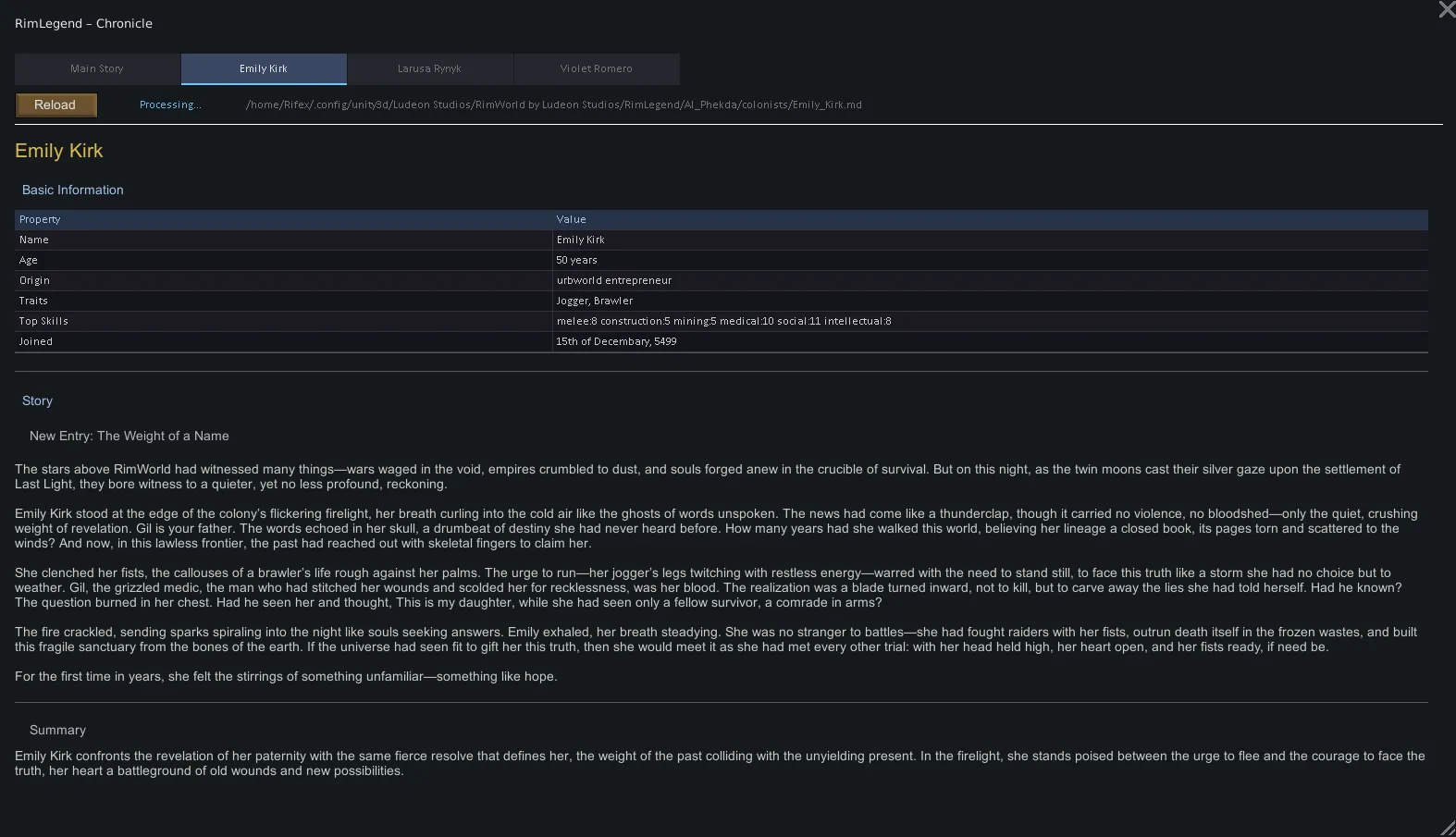Switch to the Main Story tab

click(x=97, y=68)
